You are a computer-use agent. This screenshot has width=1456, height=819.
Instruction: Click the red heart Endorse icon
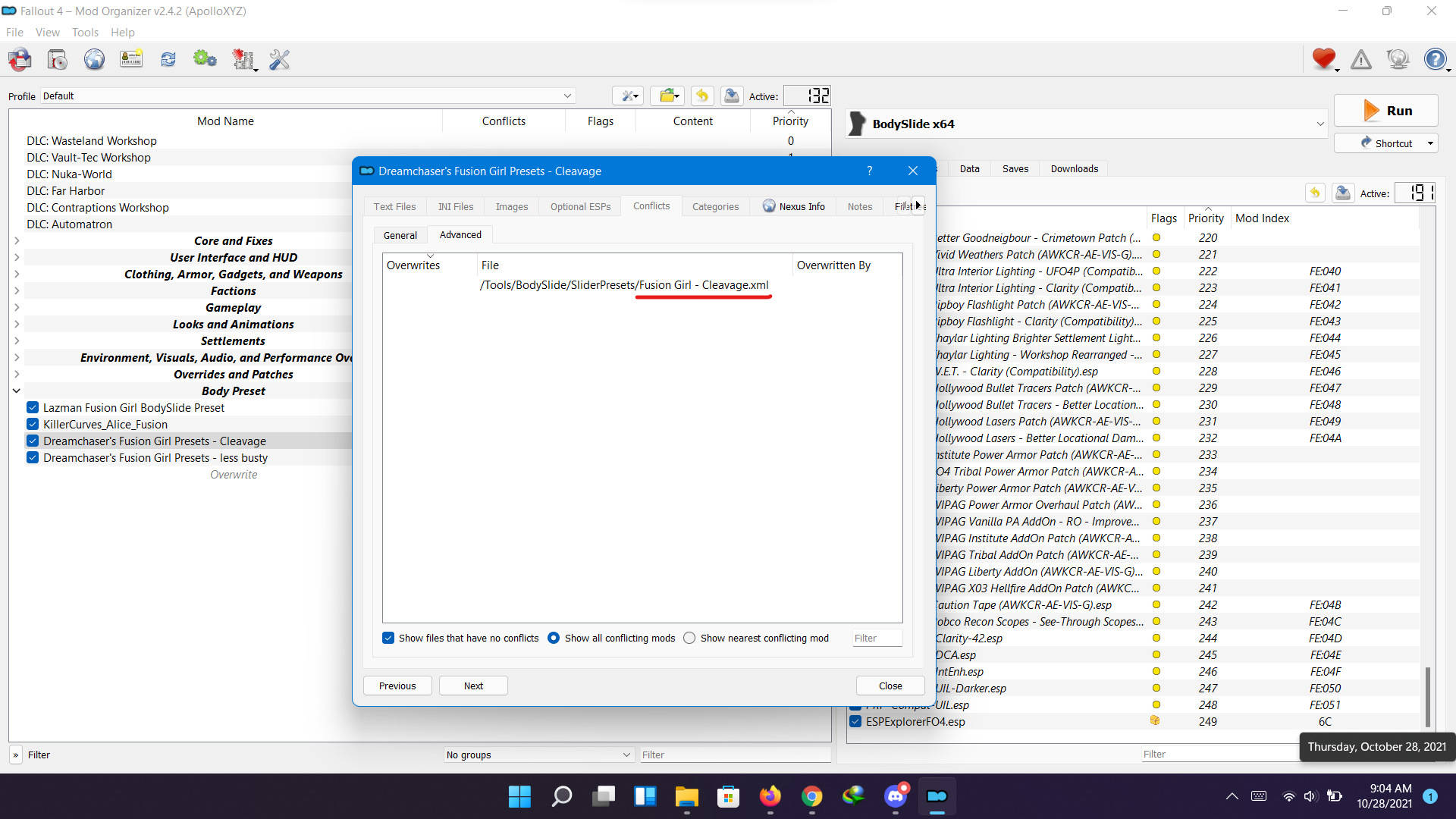[x=1323, y=59]
